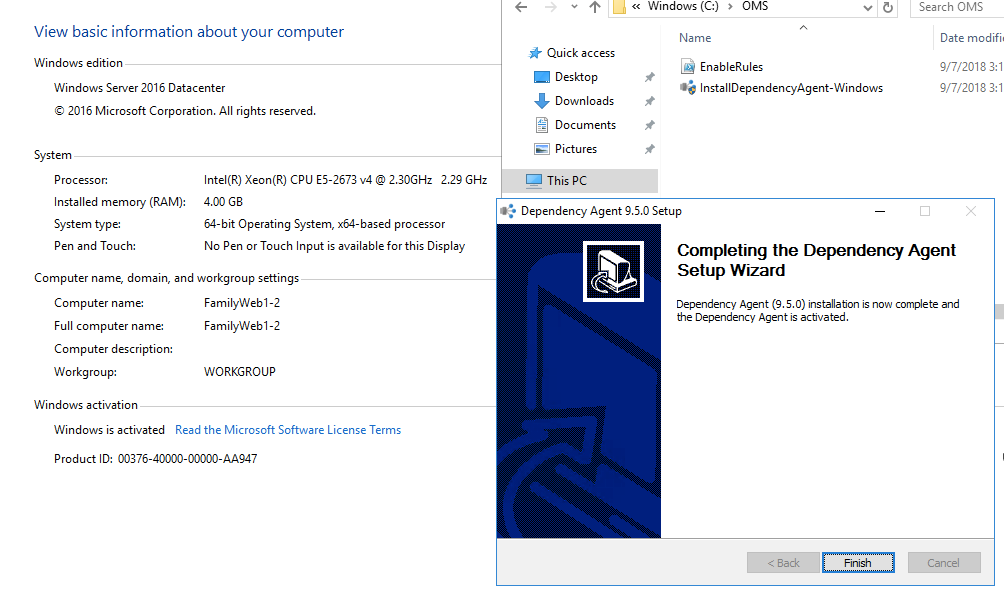Select InstallDependencyAgent-Windows installer icon
Image resolution: width=1004 pixels, height=599 pixels.
click(688, 88)
